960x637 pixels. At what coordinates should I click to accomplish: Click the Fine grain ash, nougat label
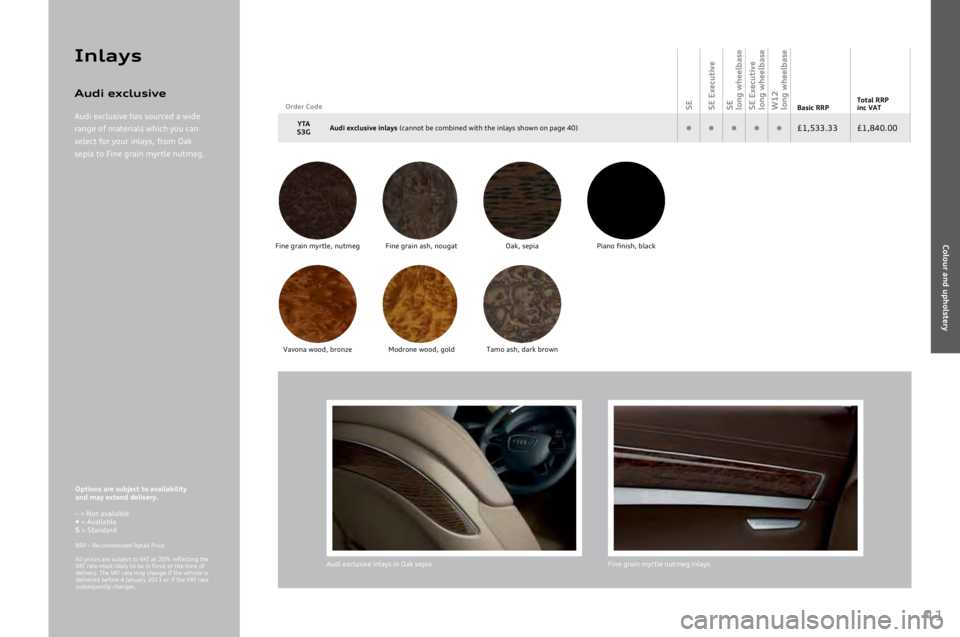point(421,246)
